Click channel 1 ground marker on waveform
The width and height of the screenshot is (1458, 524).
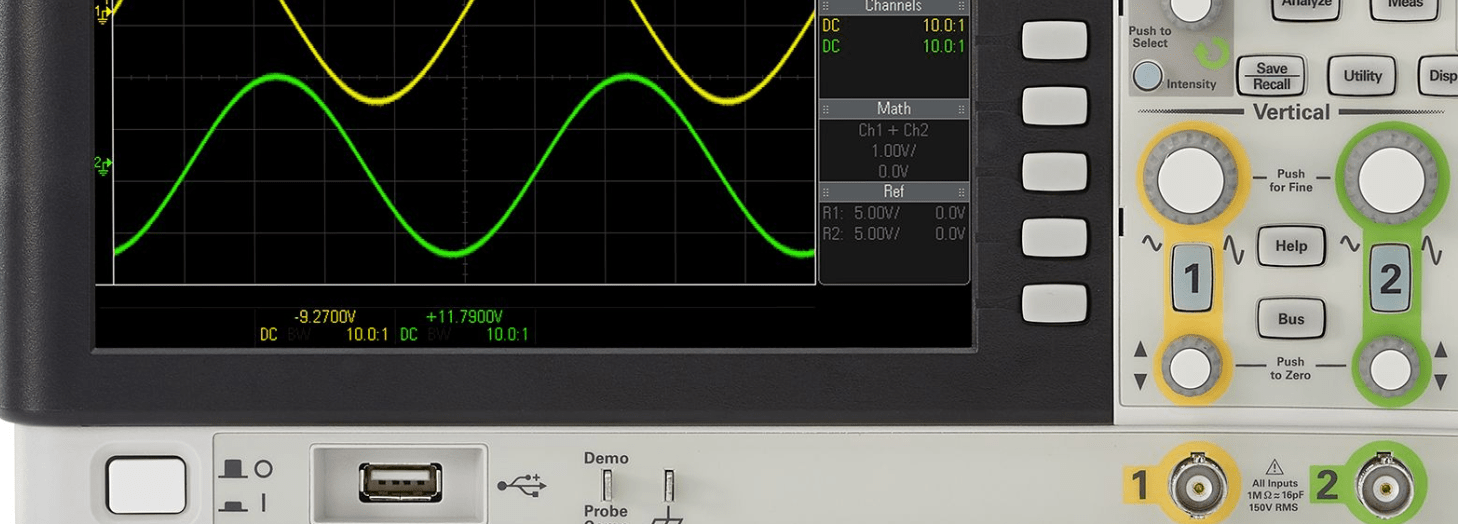pyautogui.click(x=102, y=12)
